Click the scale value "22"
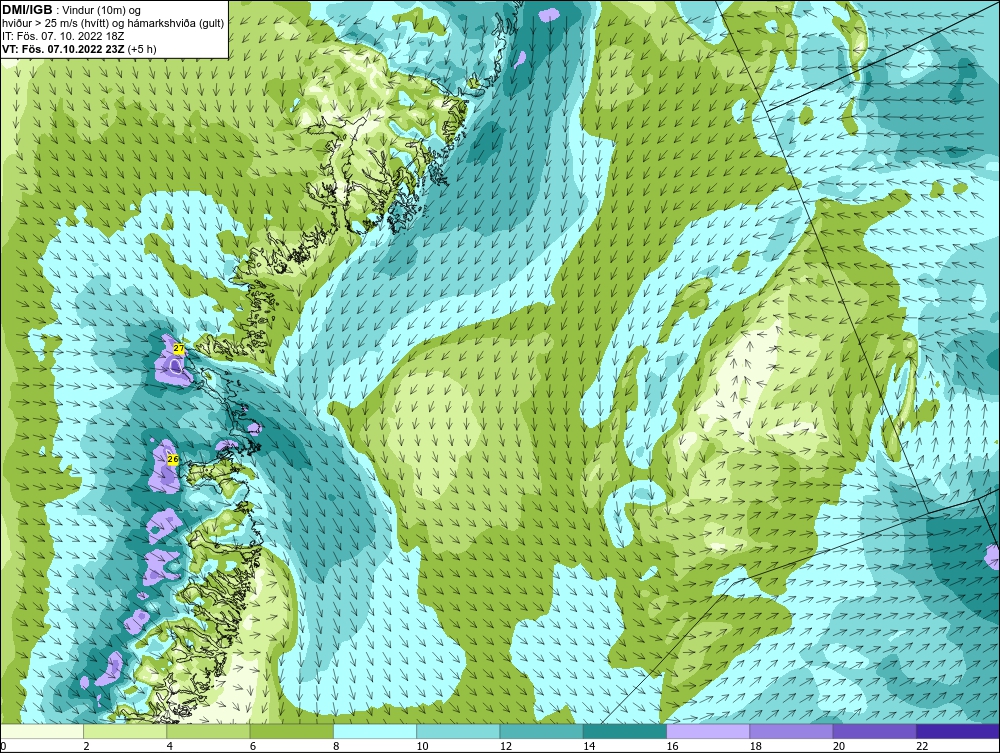This screenshot has width=1000, height=753. pos(922,747)
